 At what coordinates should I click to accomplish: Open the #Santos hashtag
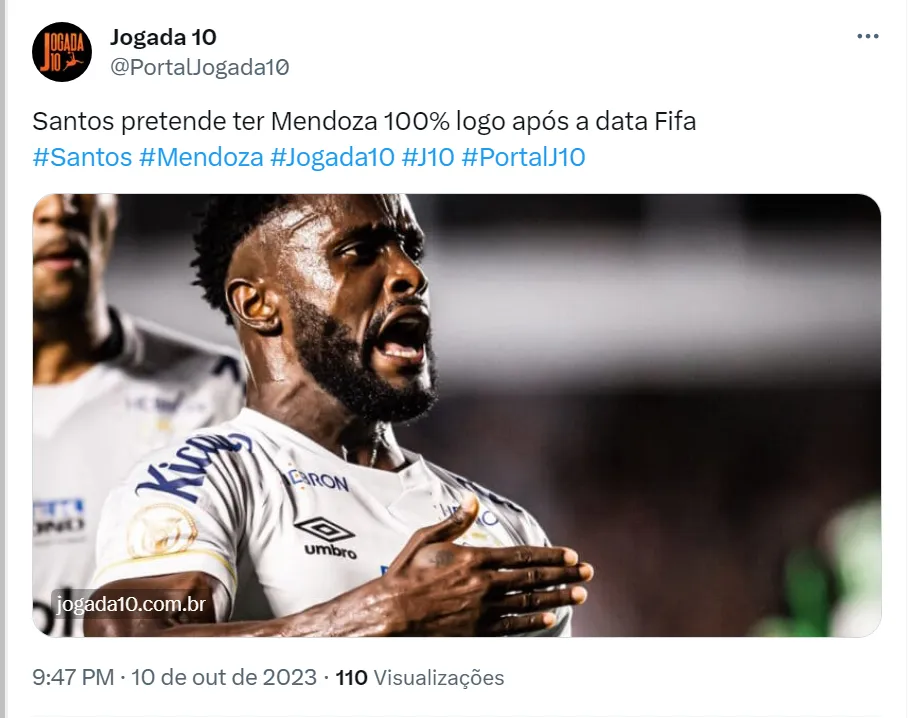coord(82,157)
